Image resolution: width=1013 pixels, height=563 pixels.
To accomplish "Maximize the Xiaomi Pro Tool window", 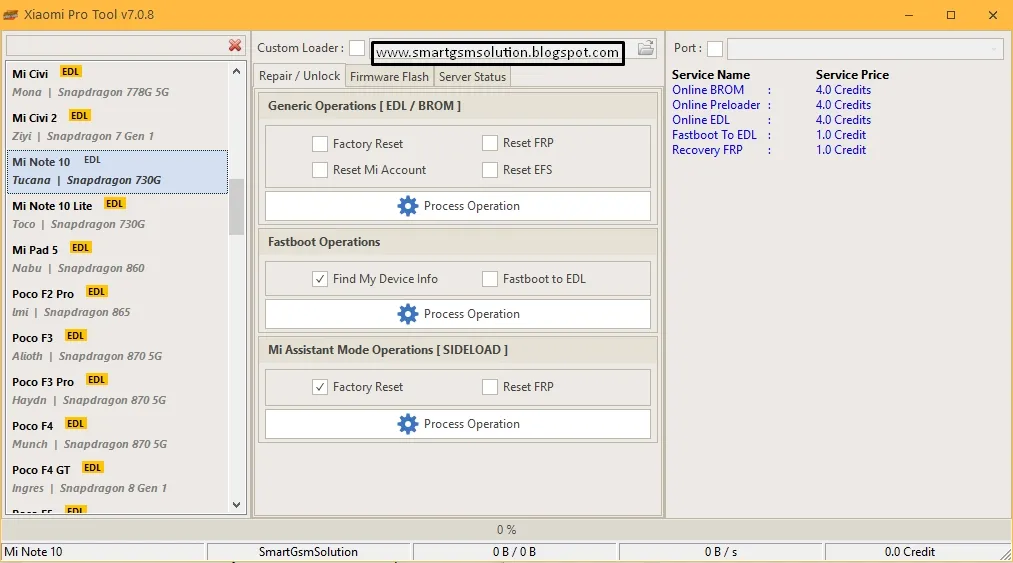I will click(x=951, y=15).
